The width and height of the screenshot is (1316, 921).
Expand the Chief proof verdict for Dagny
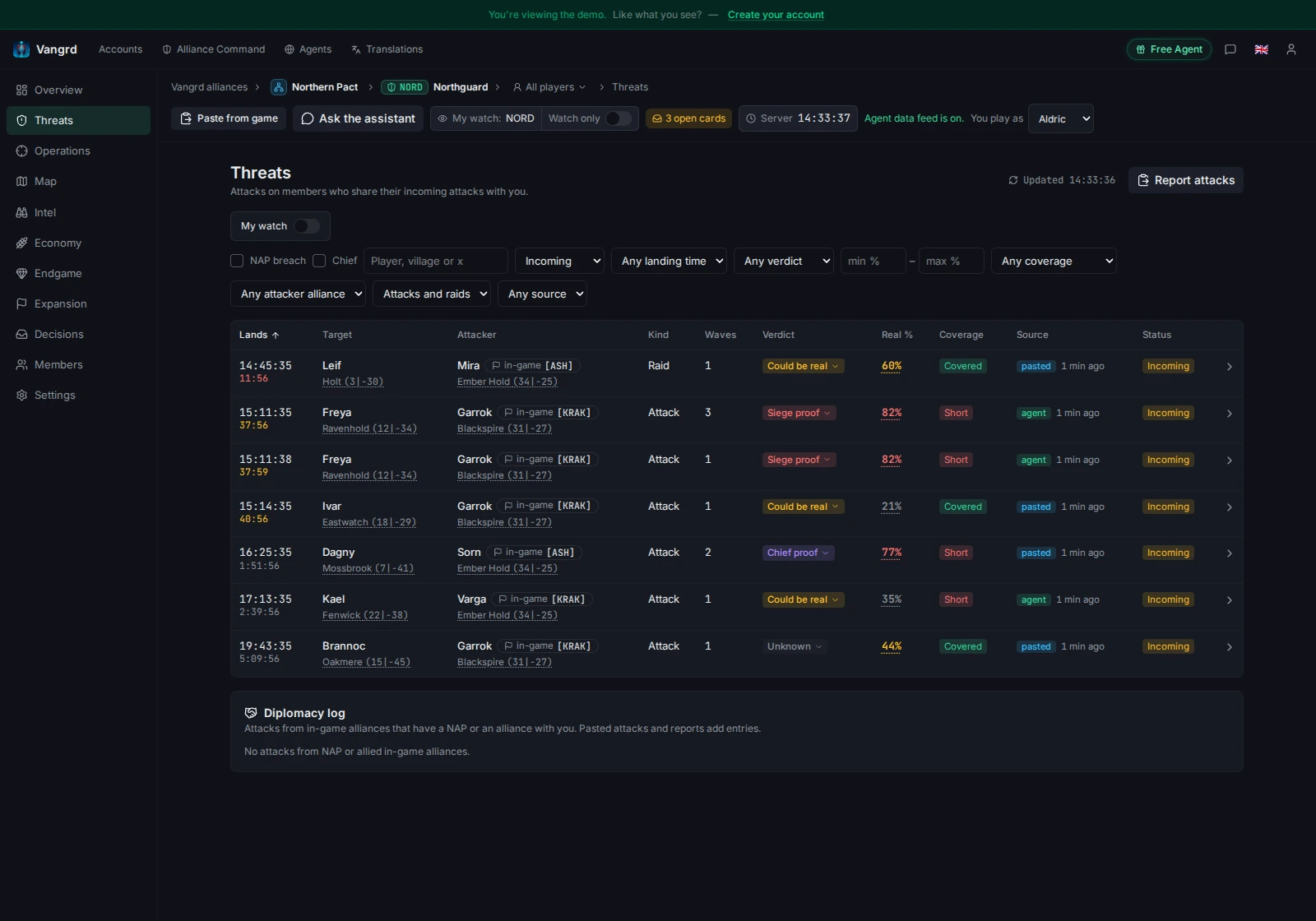799,553
